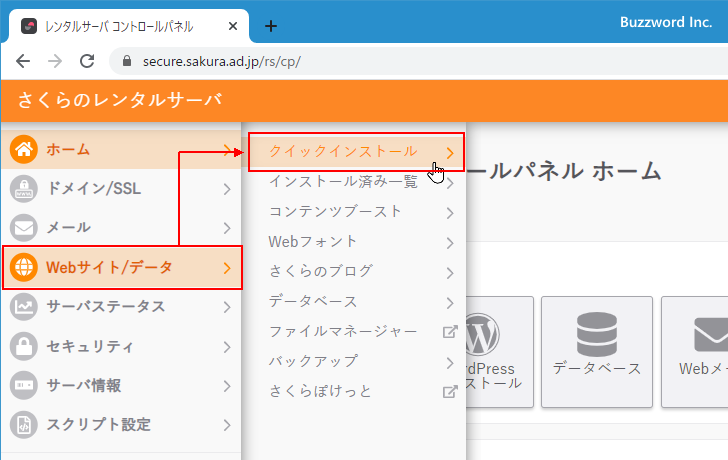Click the browser forward arrow
728x460 pixels.
click(55, 61)
